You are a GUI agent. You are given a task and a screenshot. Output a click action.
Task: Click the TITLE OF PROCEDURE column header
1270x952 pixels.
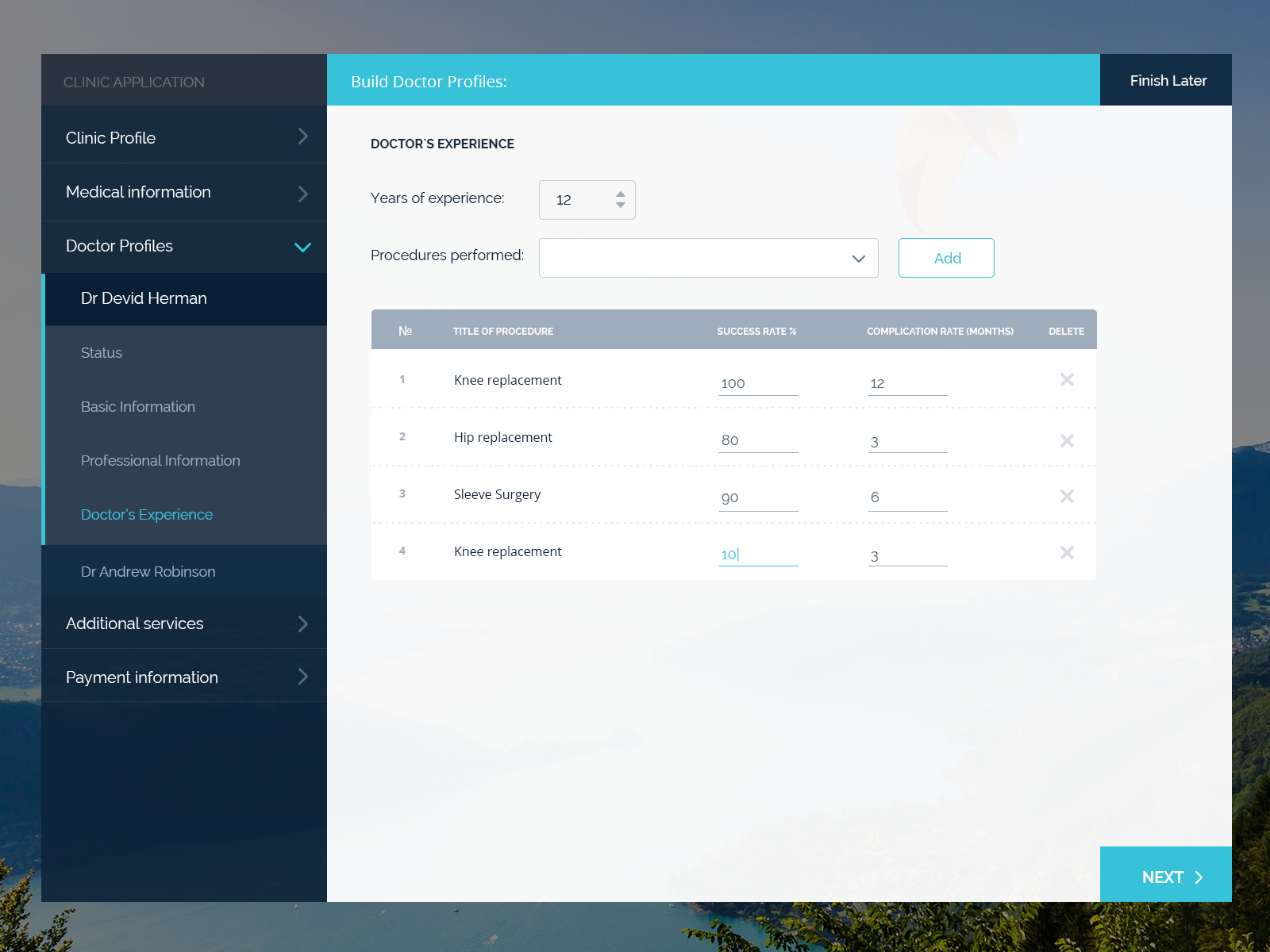click(503, 332)
